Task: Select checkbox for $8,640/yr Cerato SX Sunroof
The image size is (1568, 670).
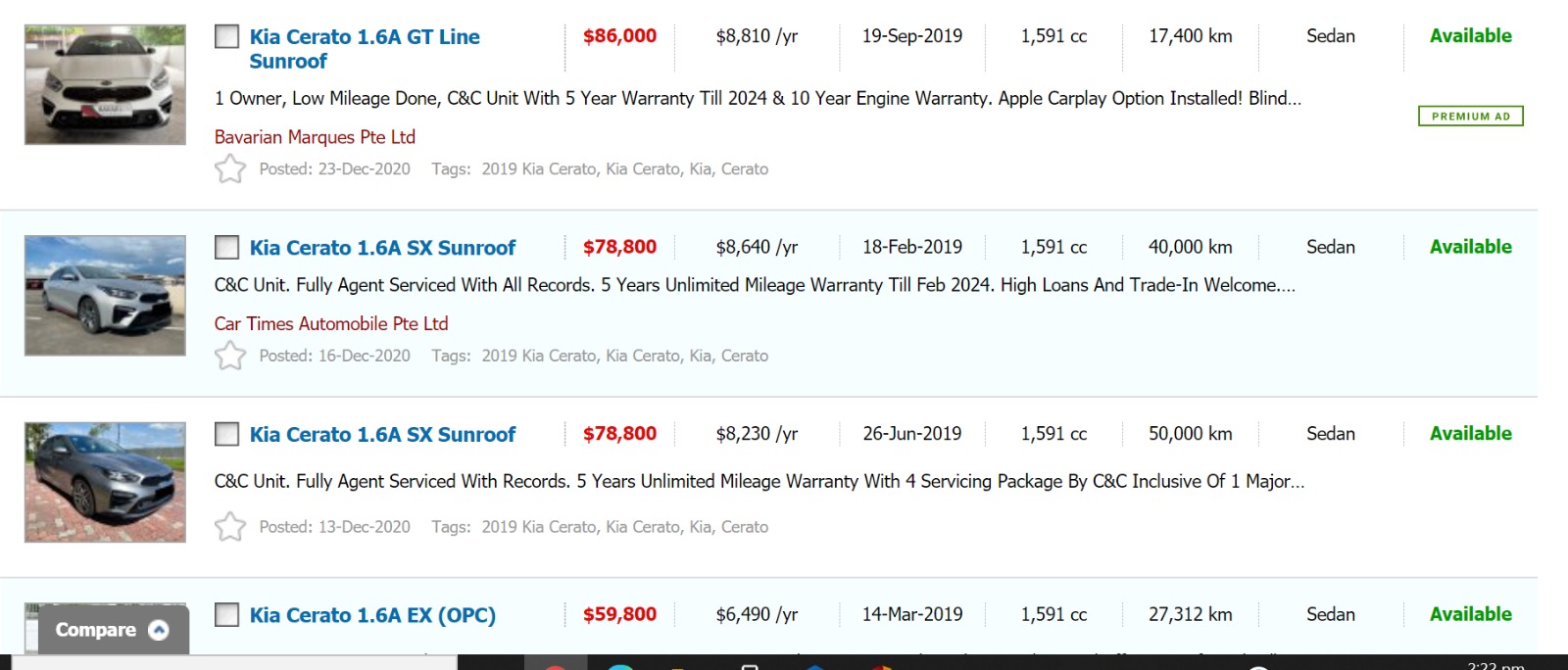Action: coord(227,247)
